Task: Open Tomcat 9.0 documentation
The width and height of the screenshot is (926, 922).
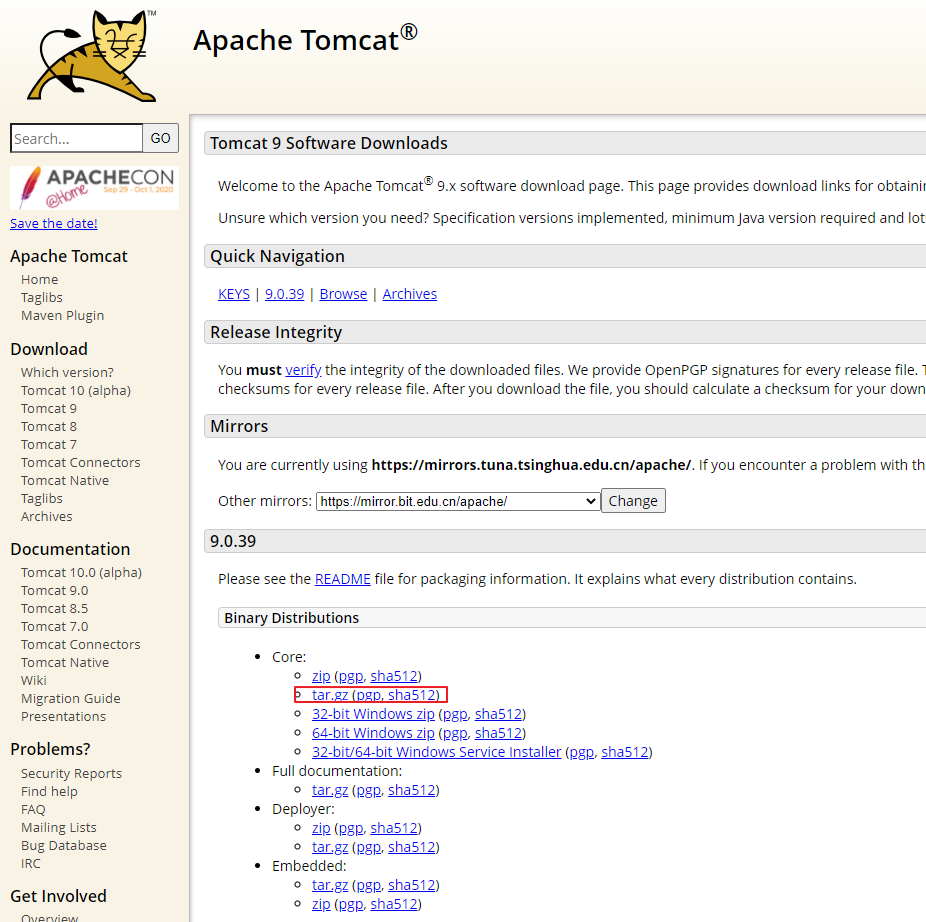Action: tap(55, 590)
